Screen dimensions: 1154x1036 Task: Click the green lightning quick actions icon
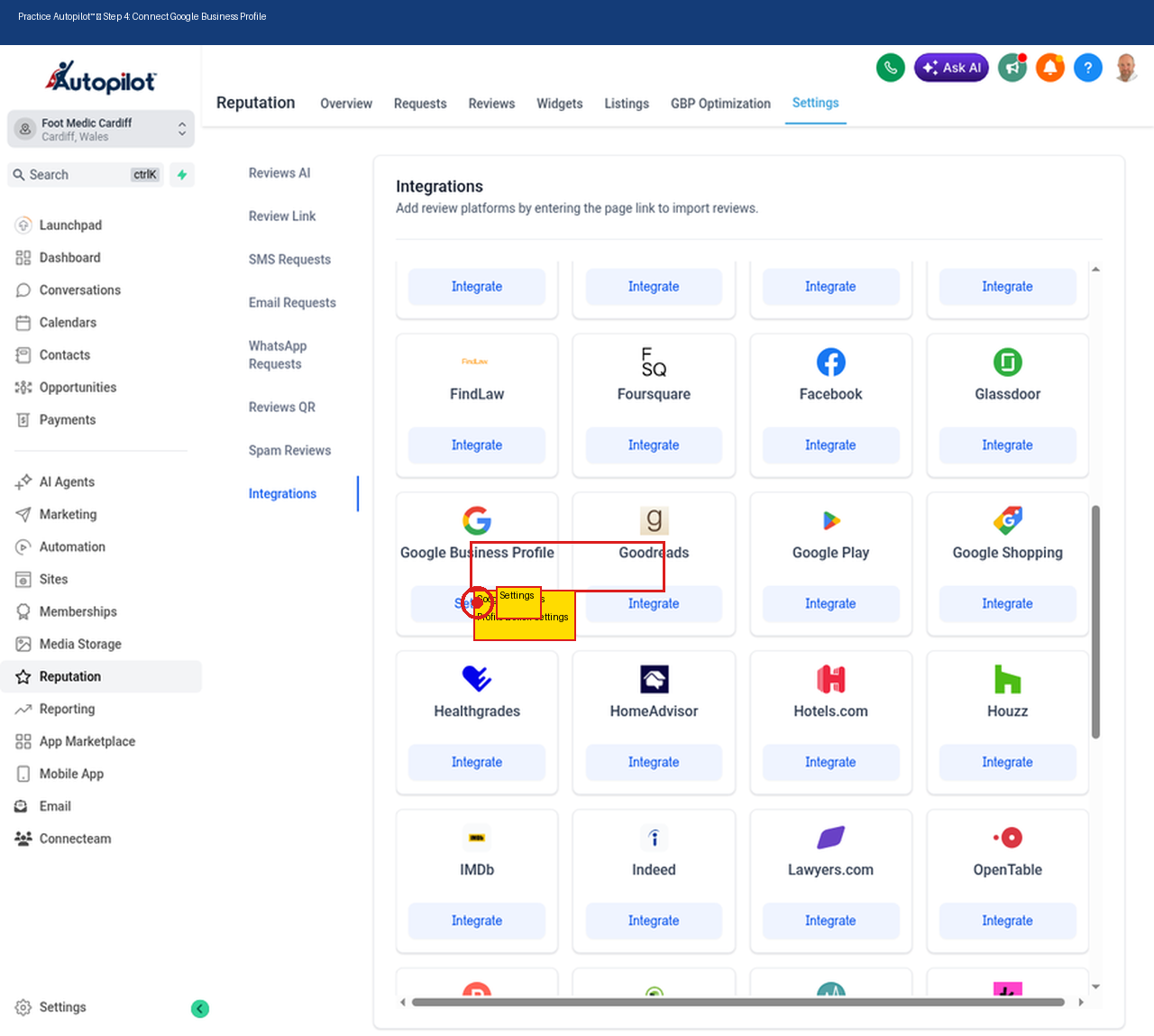[x=182, y=175]
